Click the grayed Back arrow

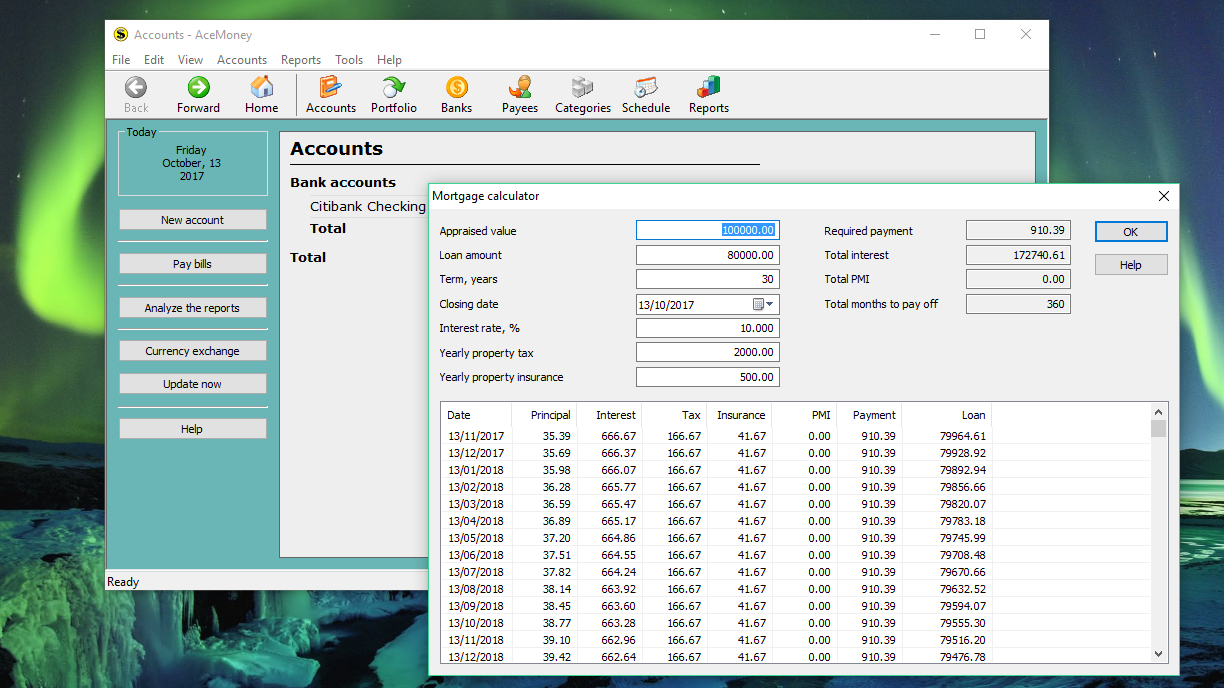pos(135,94)
